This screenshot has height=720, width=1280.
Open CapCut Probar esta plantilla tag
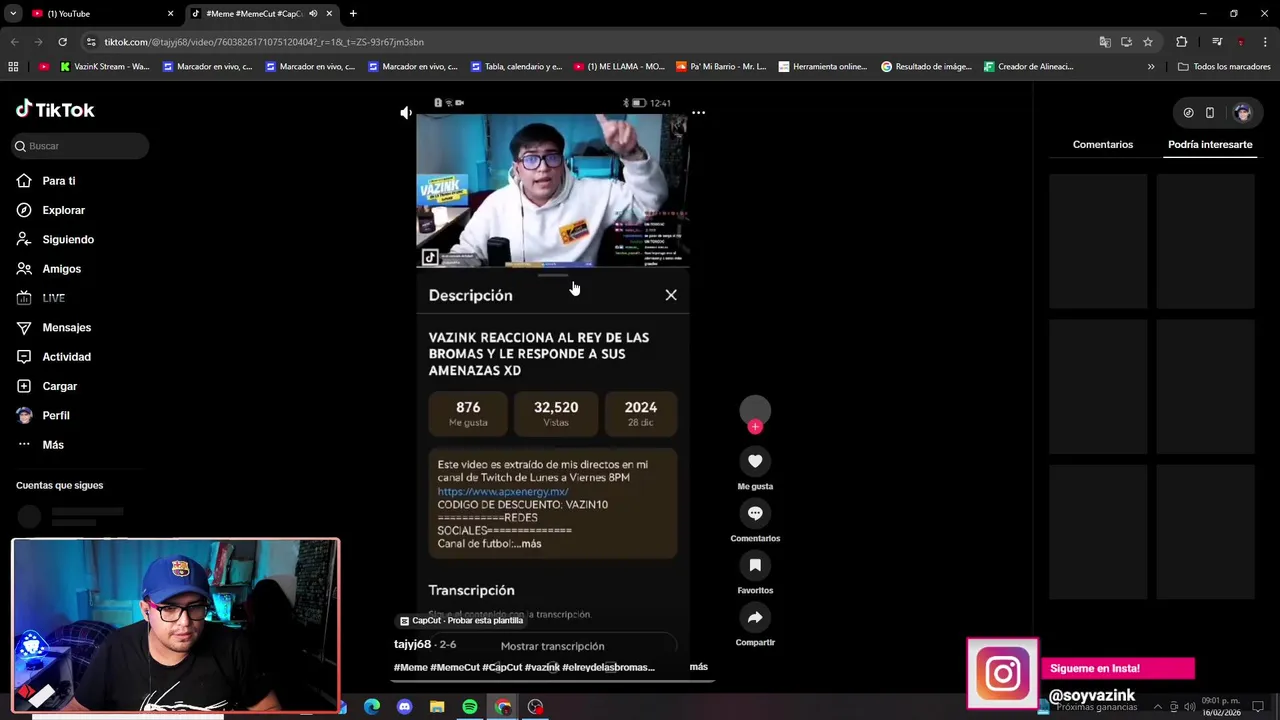click(x=461, y=620)
